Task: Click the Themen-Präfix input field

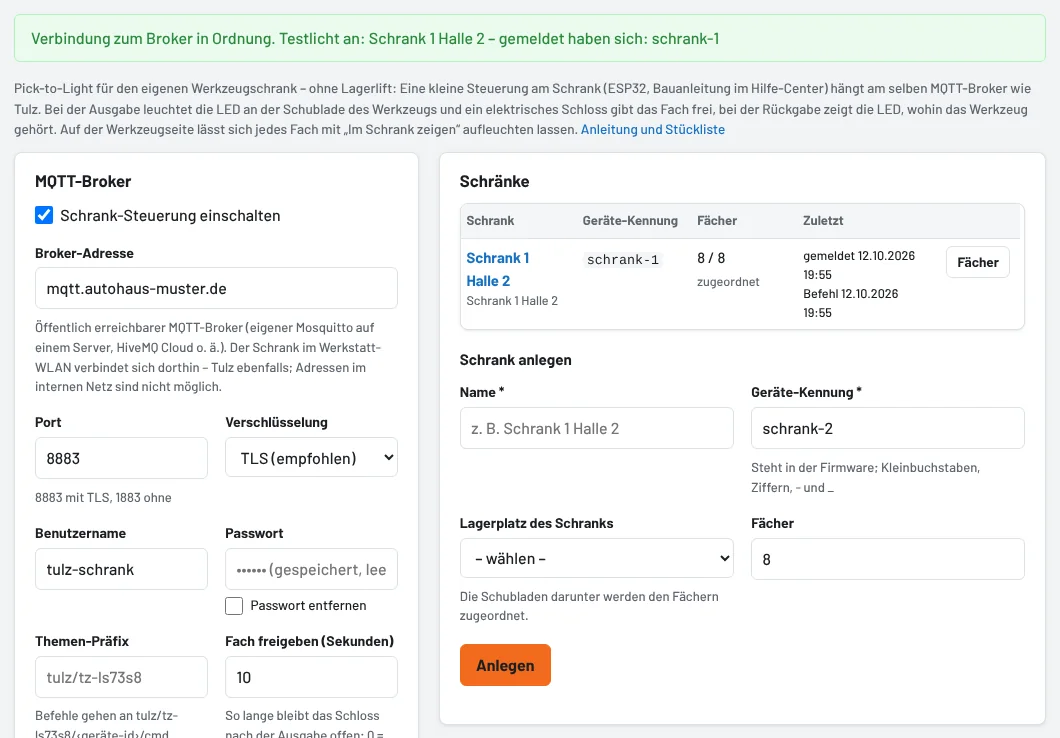Action: 121,677
